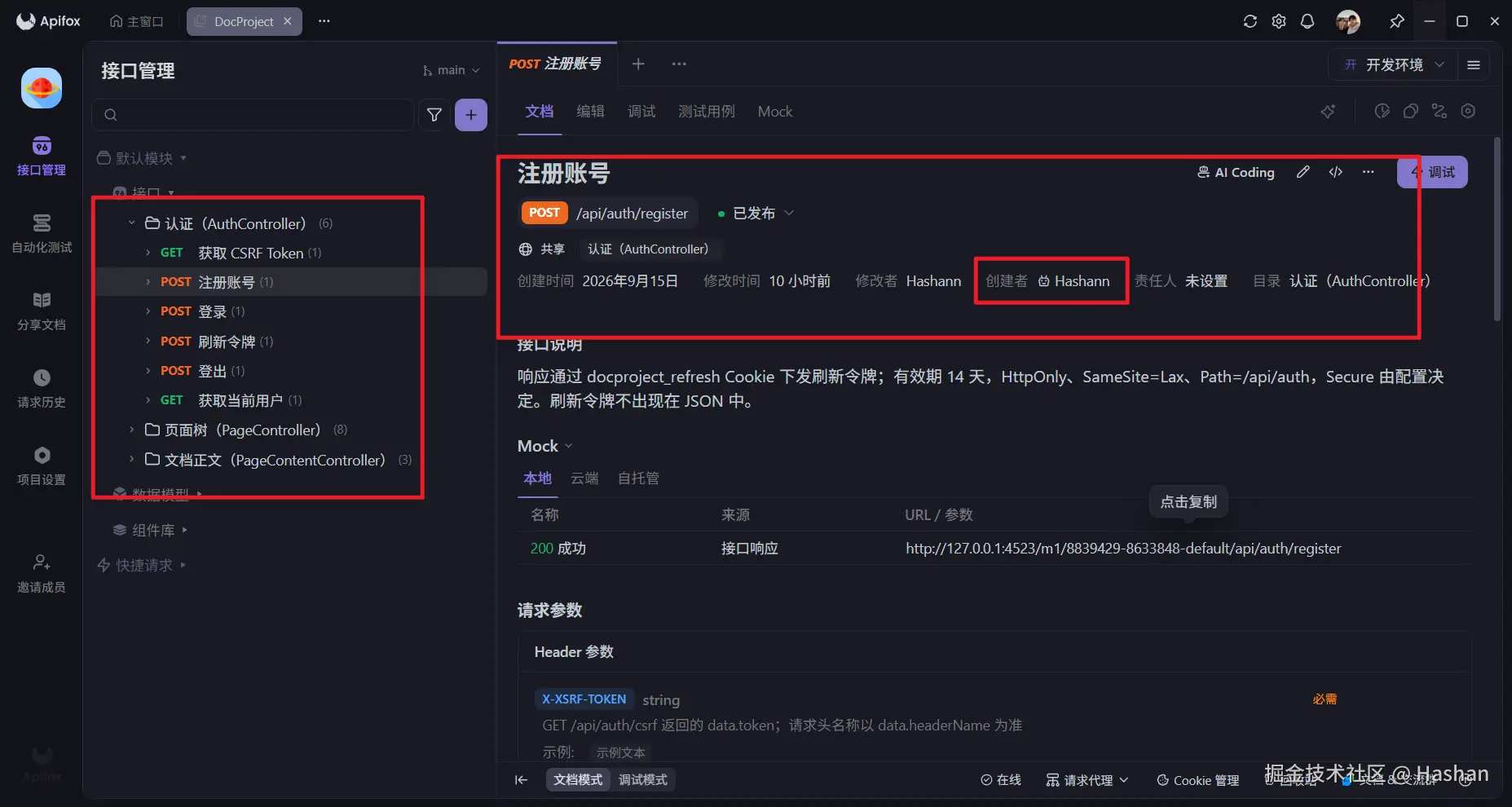Expand the 文档正文 (PageContentController) folder
This screenshot has width=1512, height=807.
pos(131,460)
